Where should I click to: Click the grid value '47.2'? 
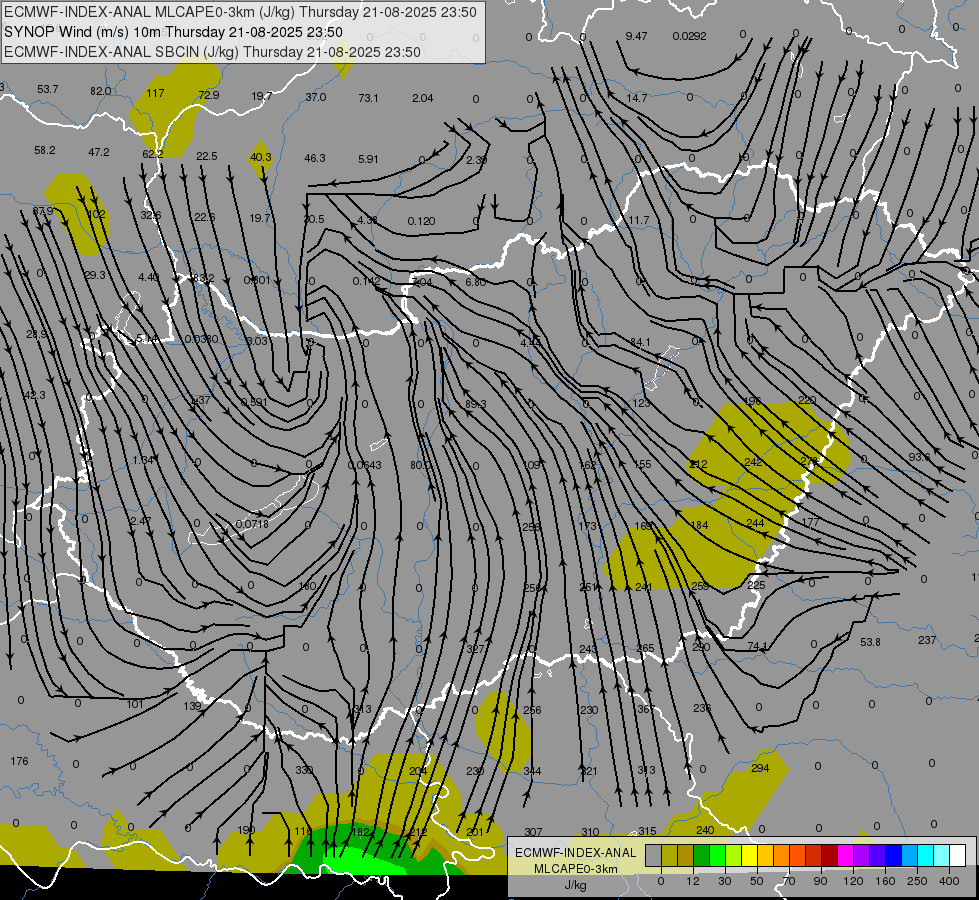point(99,152)
